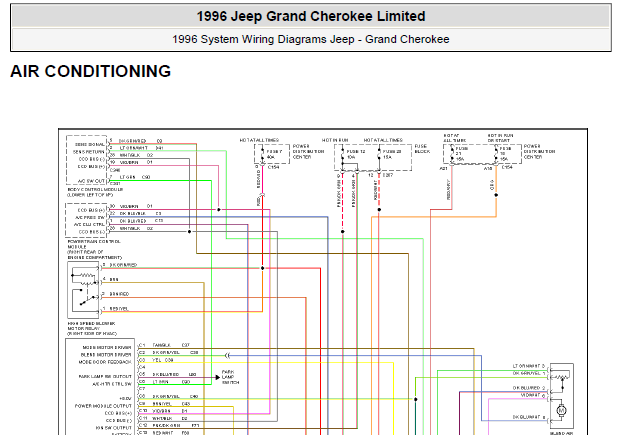Image resolution: width=620 pixels, height=435 pixels.
Task: Click the "DK BLU/BLK" wire label at pin 22
Action: pyautogui.click(x=140, y=214)
